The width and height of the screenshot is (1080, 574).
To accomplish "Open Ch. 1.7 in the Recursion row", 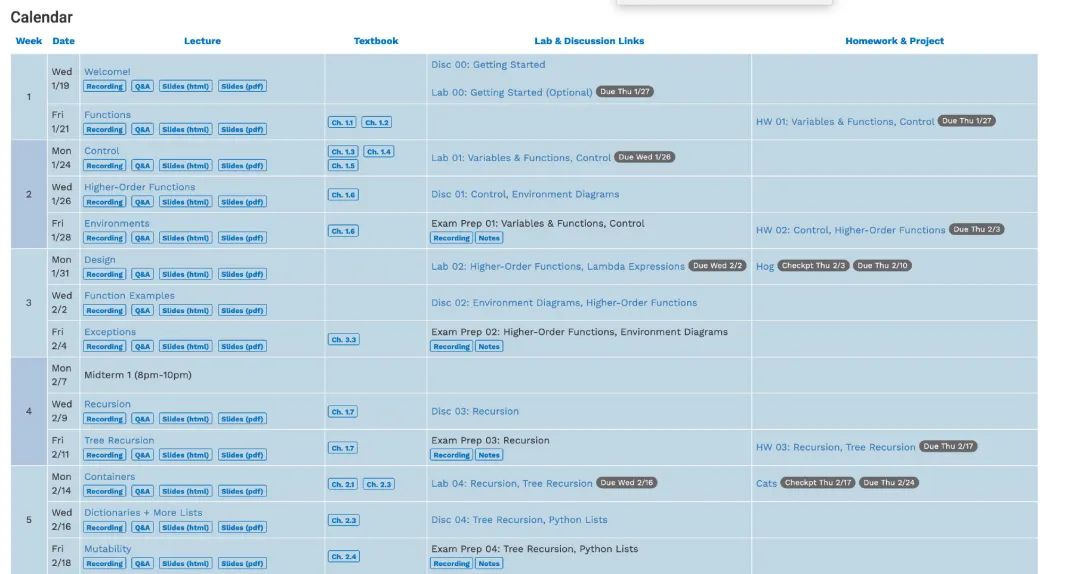I will pos(342,412).
